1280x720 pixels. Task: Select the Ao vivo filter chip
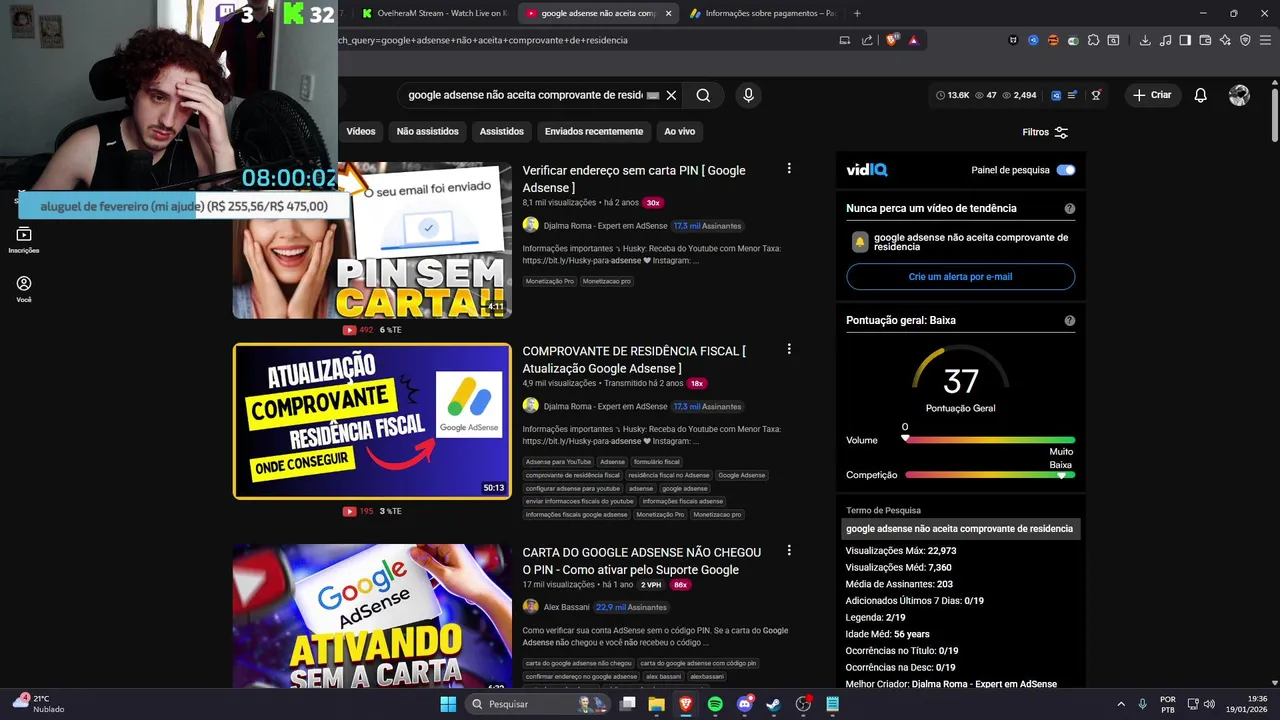point(679,132)
